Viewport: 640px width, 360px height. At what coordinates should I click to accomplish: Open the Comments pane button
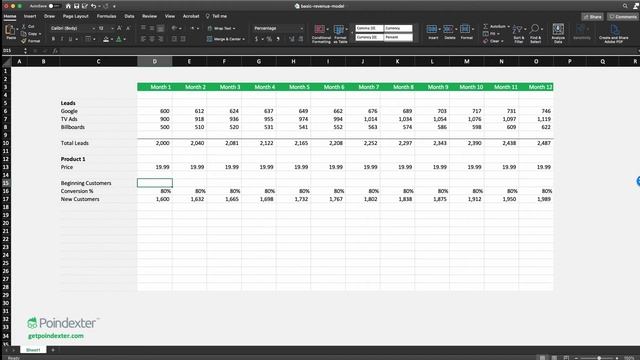623,17
